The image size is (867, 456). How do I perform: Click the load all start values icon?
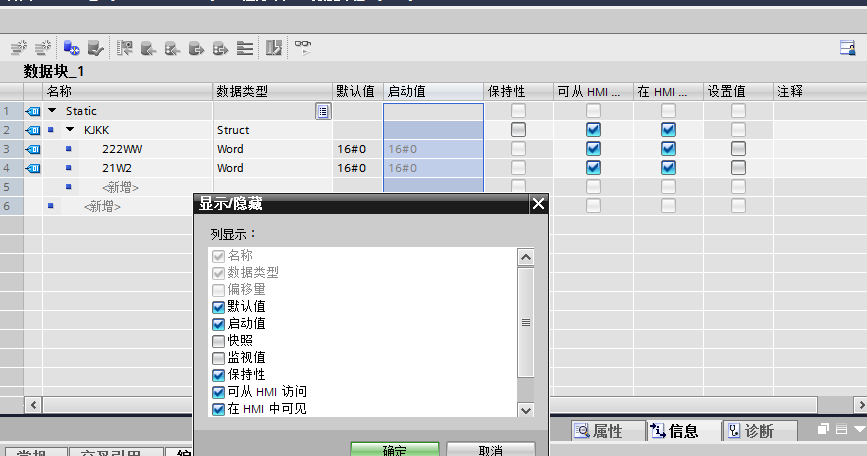[x=221, y=49]
